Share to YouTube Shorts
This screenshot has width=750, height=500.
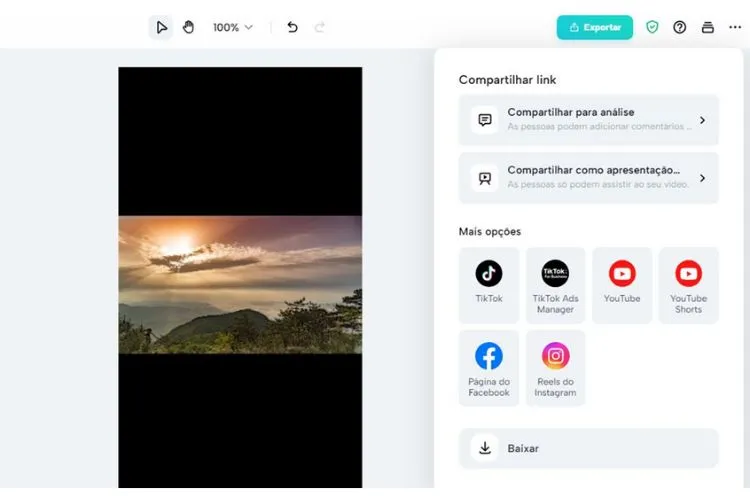click(x=688, y=285)
